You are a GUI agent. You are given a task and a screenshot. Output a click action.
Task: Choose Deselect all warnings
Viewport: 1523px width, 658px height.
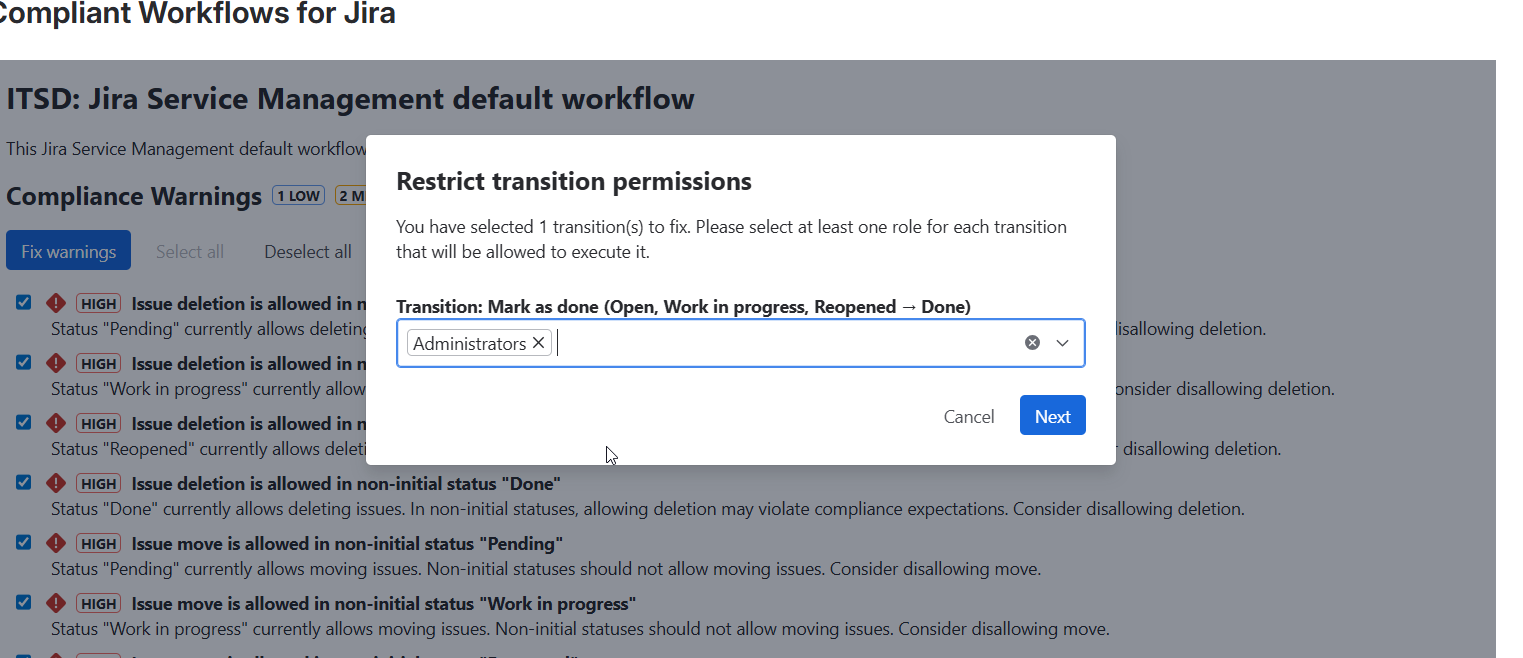pos(308,251)
